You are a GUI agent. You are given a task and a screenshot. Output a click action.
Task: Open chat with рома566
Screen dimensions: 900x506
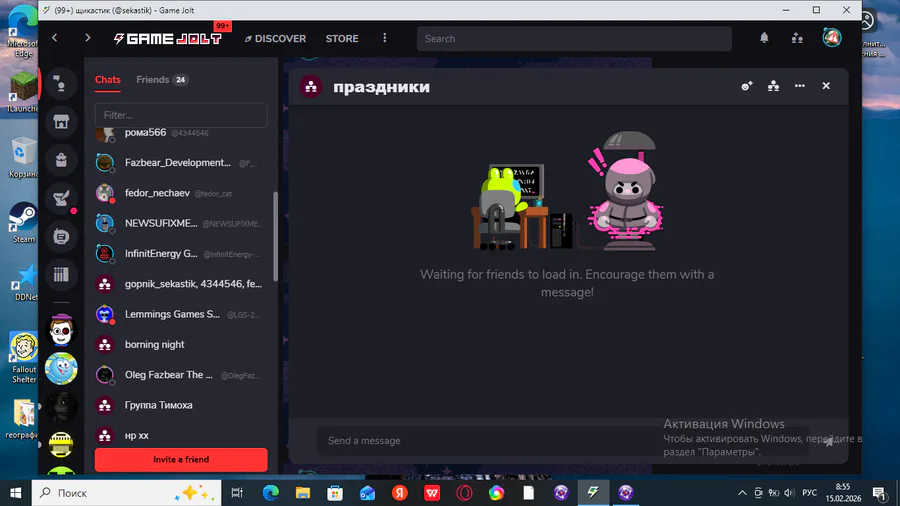[x=181, y=133]
